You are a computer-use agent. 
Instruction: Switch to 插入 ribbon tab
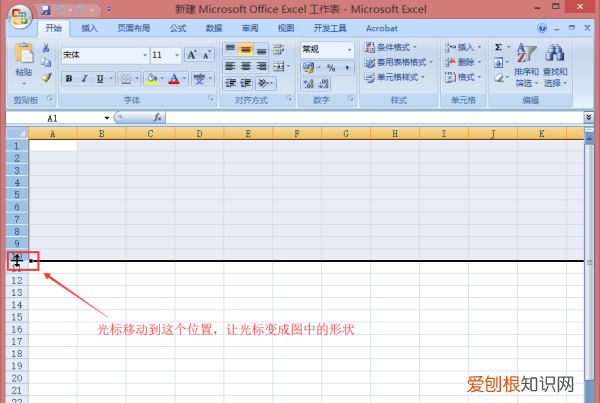click(90, 28)
